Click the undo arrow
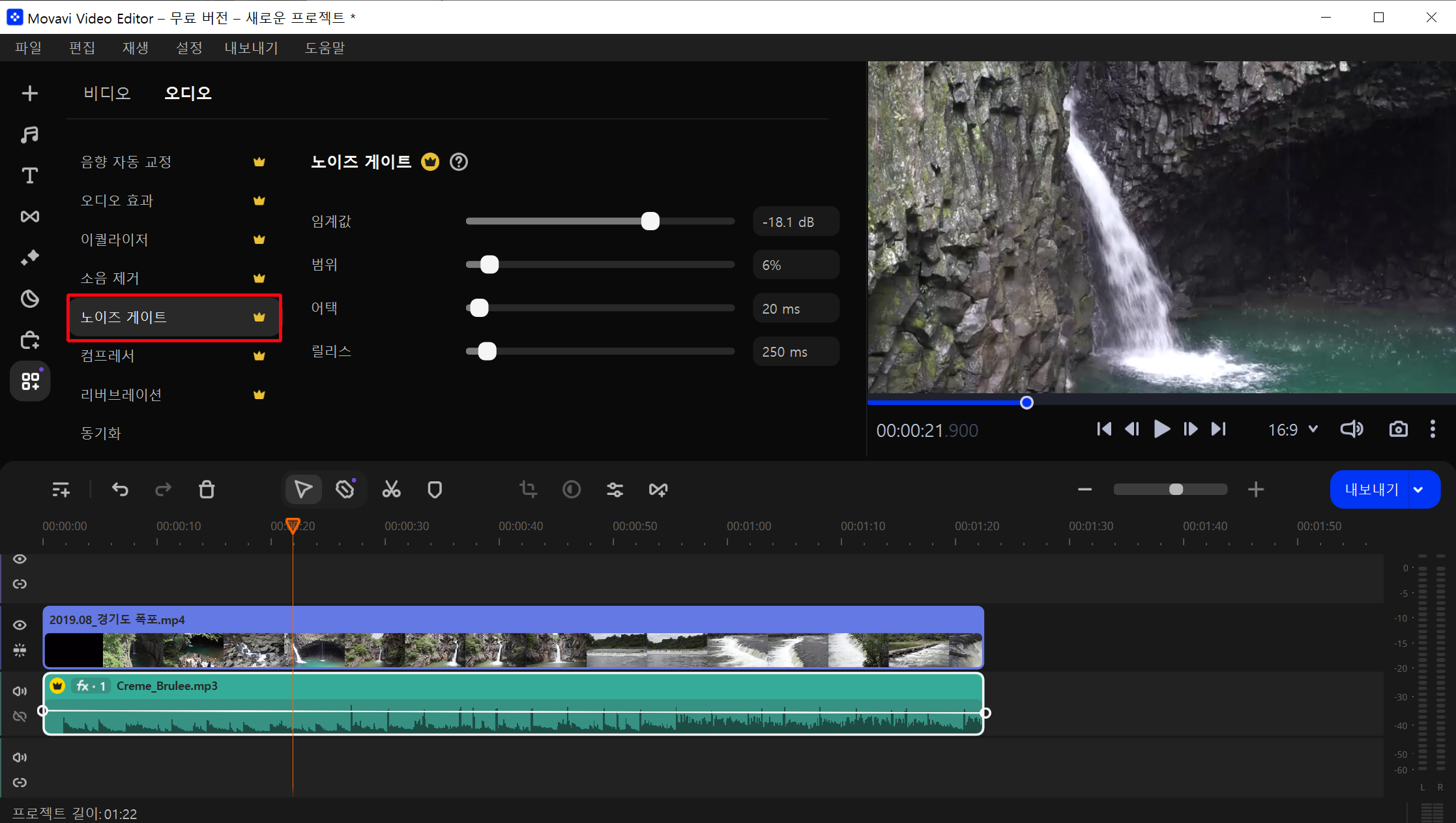Image resolution: width=1456 pixels, height=823 pixels. click(x=120, y=489)
